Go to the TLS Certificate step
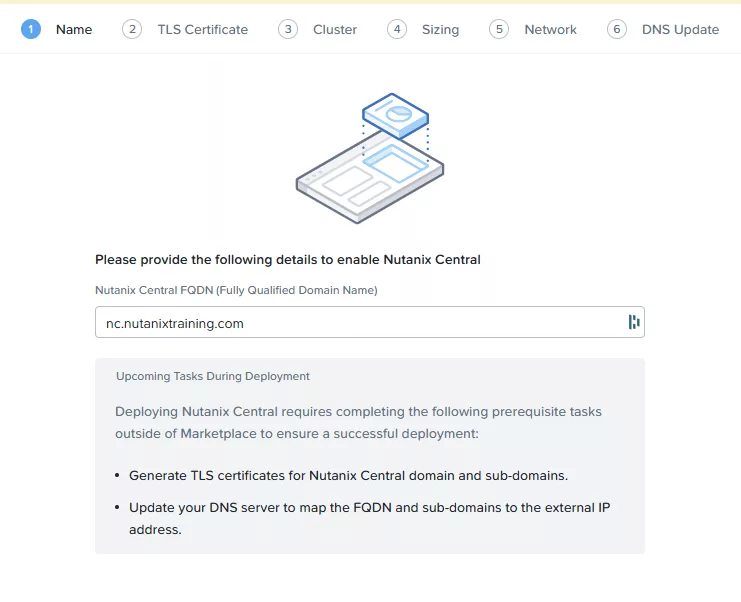Image resolution: width=741 pixels, height=602 pixels. (202, 30)
